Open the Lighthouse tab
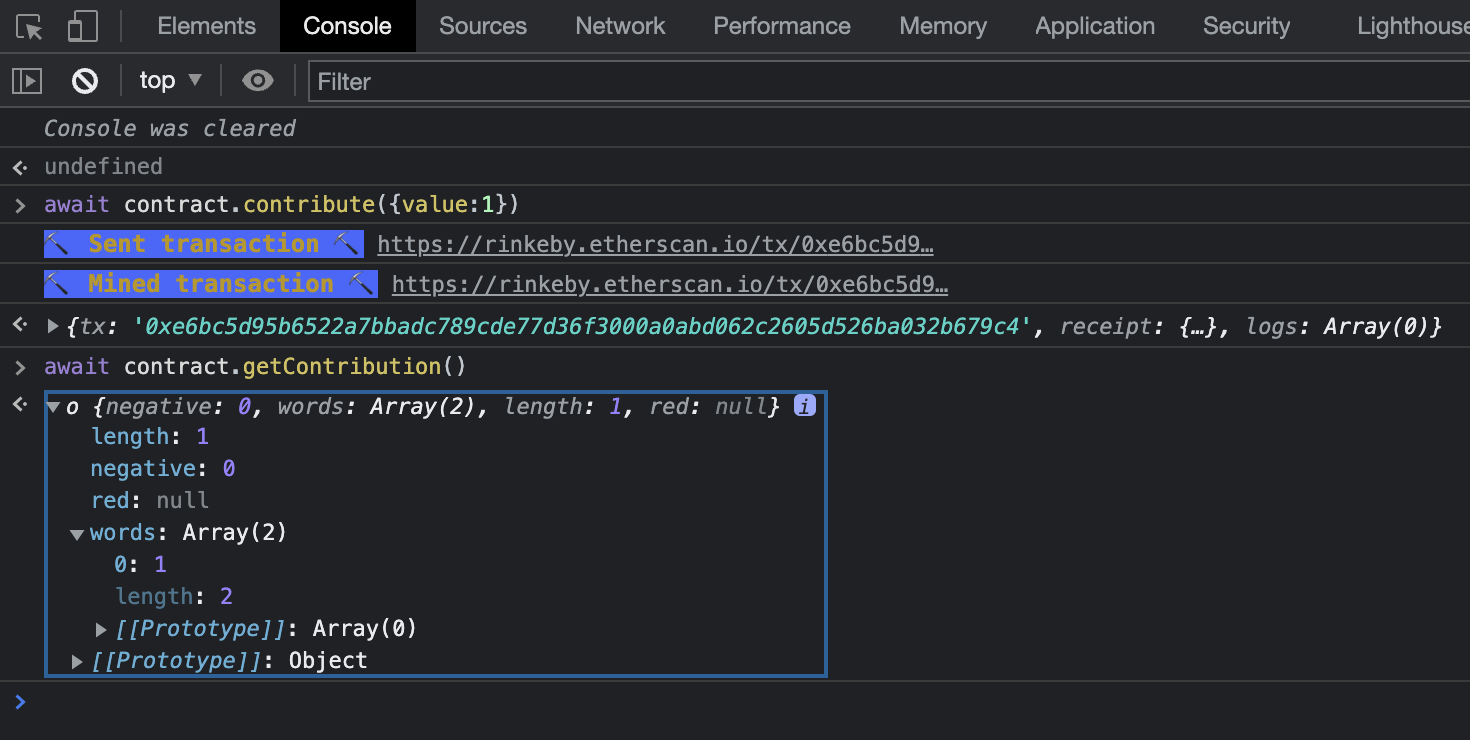This screenshot has width=1470, height=740. 1412,26
